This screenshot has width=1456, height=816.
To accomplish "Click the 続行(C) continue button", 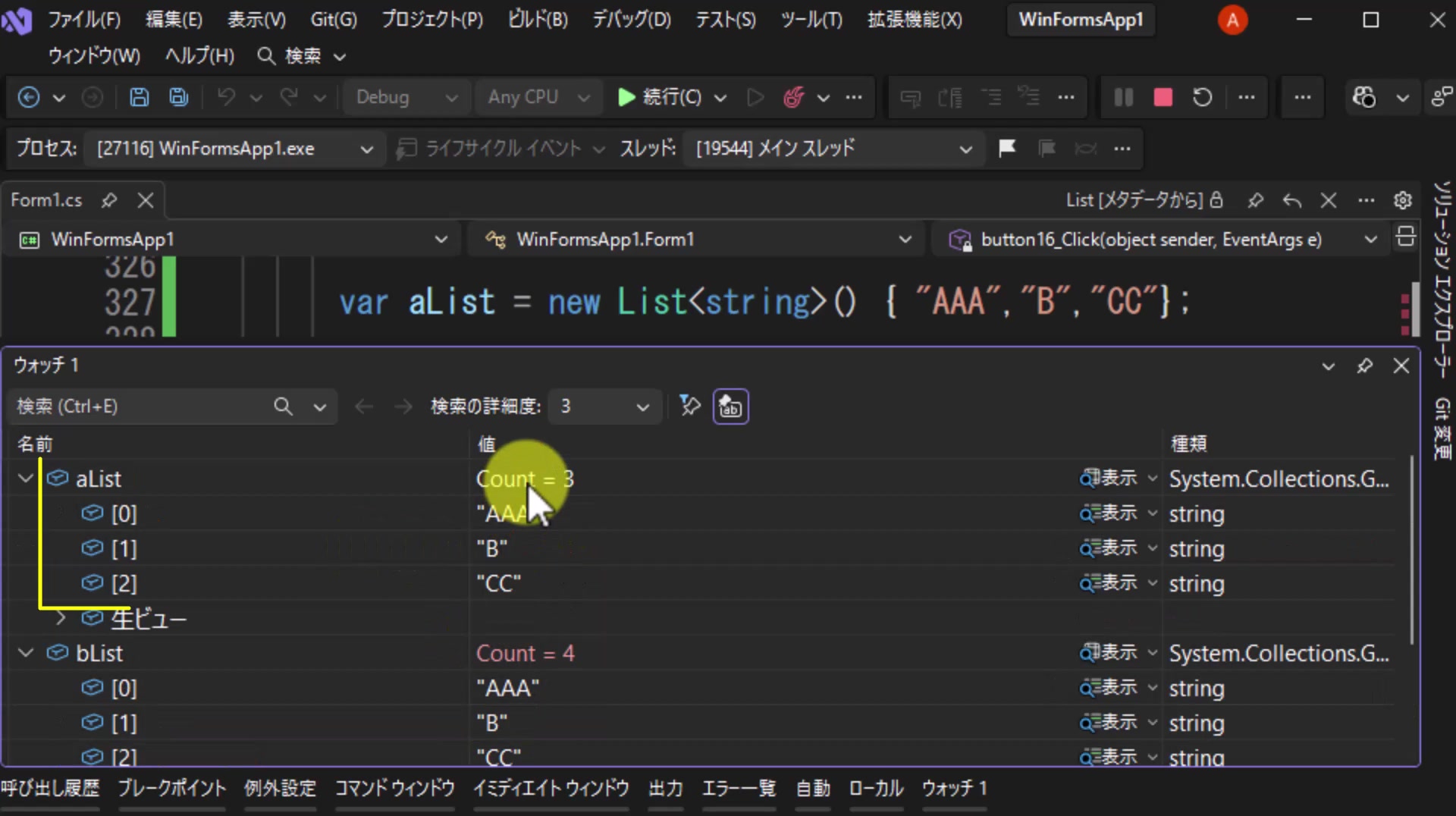I will tap(660, 97).
